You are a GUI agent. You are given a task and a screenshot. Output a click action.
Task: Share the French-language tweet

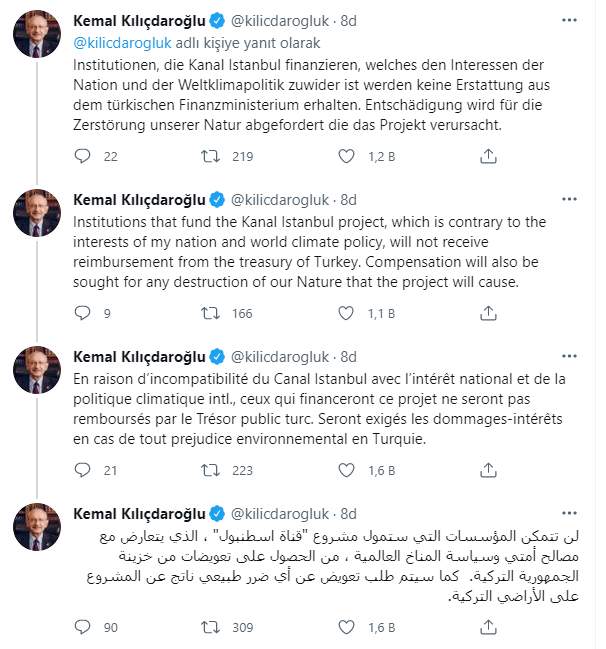pos(488,470)
